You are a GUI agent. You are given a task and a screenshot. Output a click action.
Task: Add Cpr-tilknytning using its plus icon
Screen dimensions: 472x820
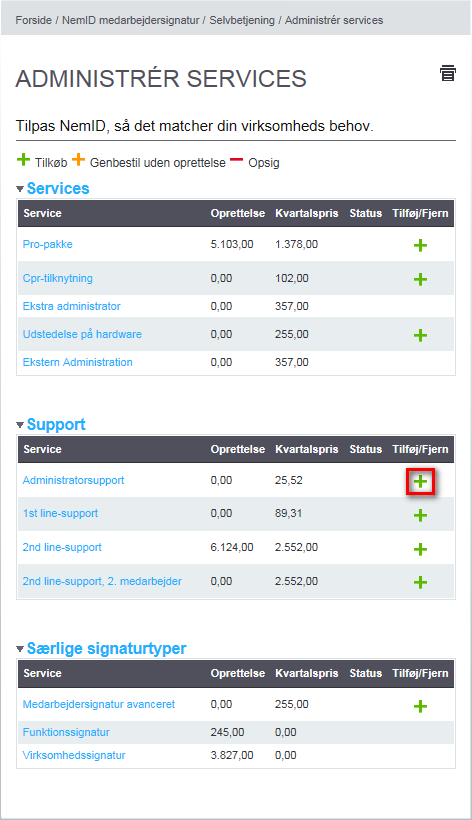[x=420, y=279]
